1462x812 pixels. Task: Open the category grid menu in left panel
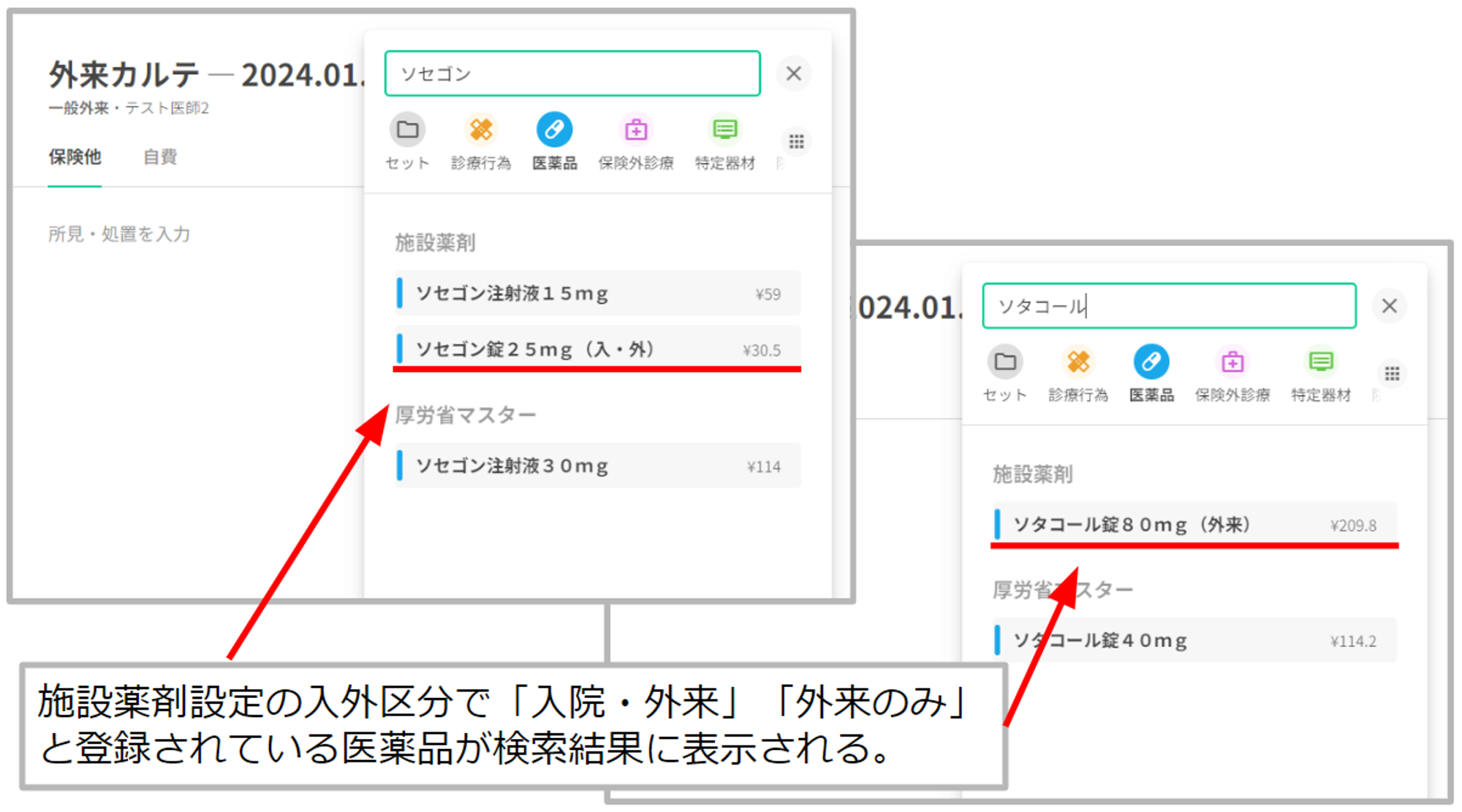point(796,142)
